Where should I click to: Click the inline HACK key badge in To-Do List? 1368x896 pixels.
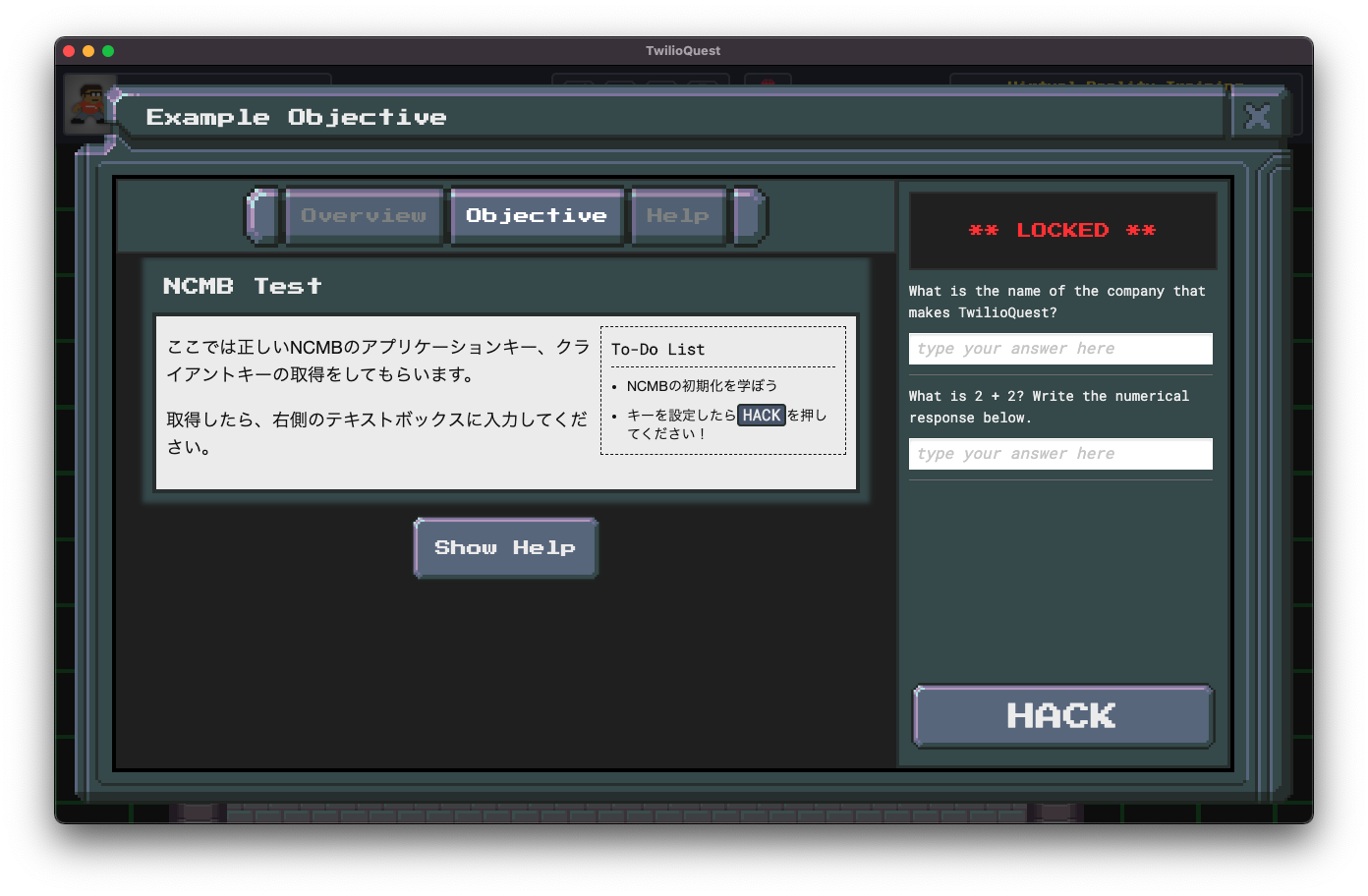762,415
